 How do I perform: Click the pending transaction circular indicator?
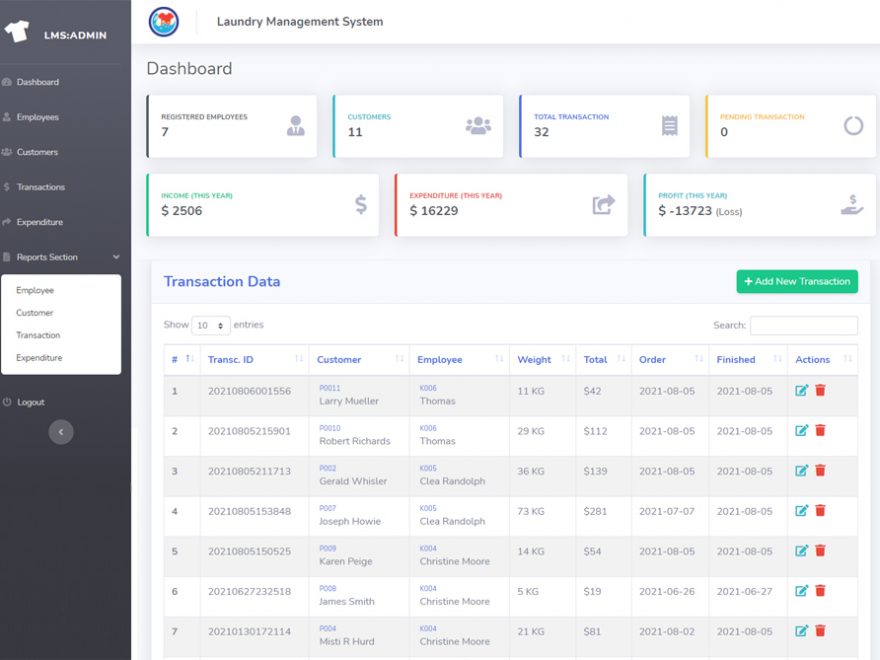pos(852,126)
